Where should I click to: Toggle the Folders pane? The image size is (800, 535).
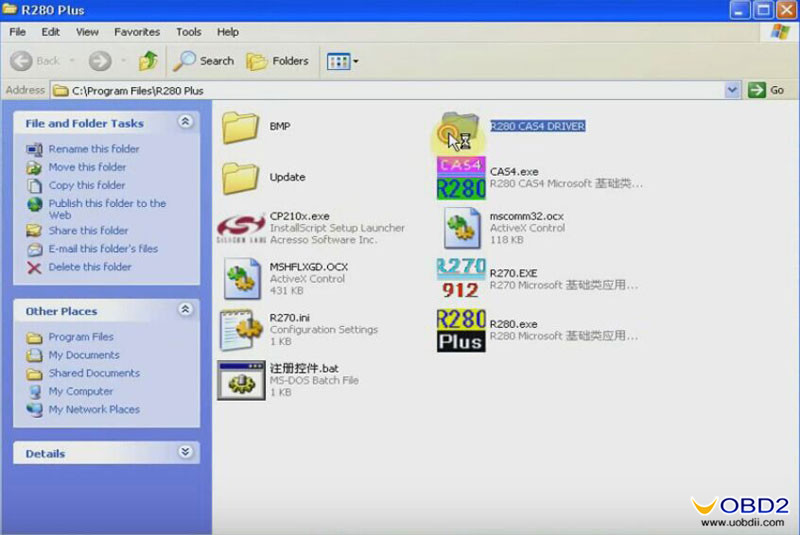coord(278,61)
